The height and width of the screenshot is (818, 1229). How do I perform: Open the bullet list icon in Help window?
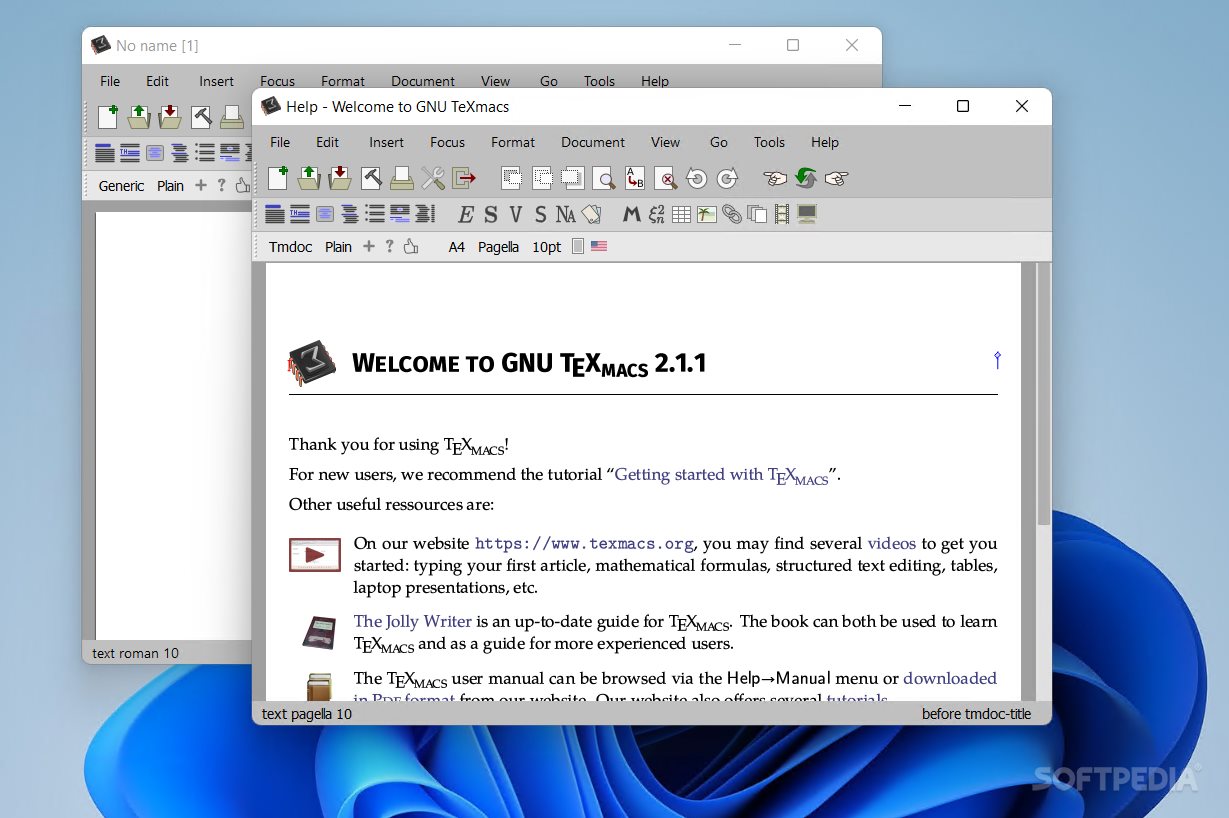(x=375, y=214)
